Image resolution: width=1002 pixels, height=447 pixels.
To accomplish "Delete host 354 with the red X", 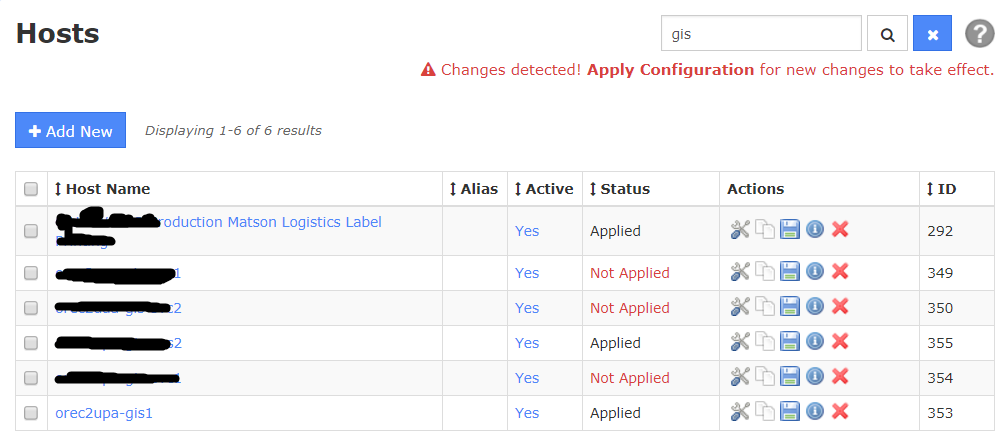I will click(840, 377).
